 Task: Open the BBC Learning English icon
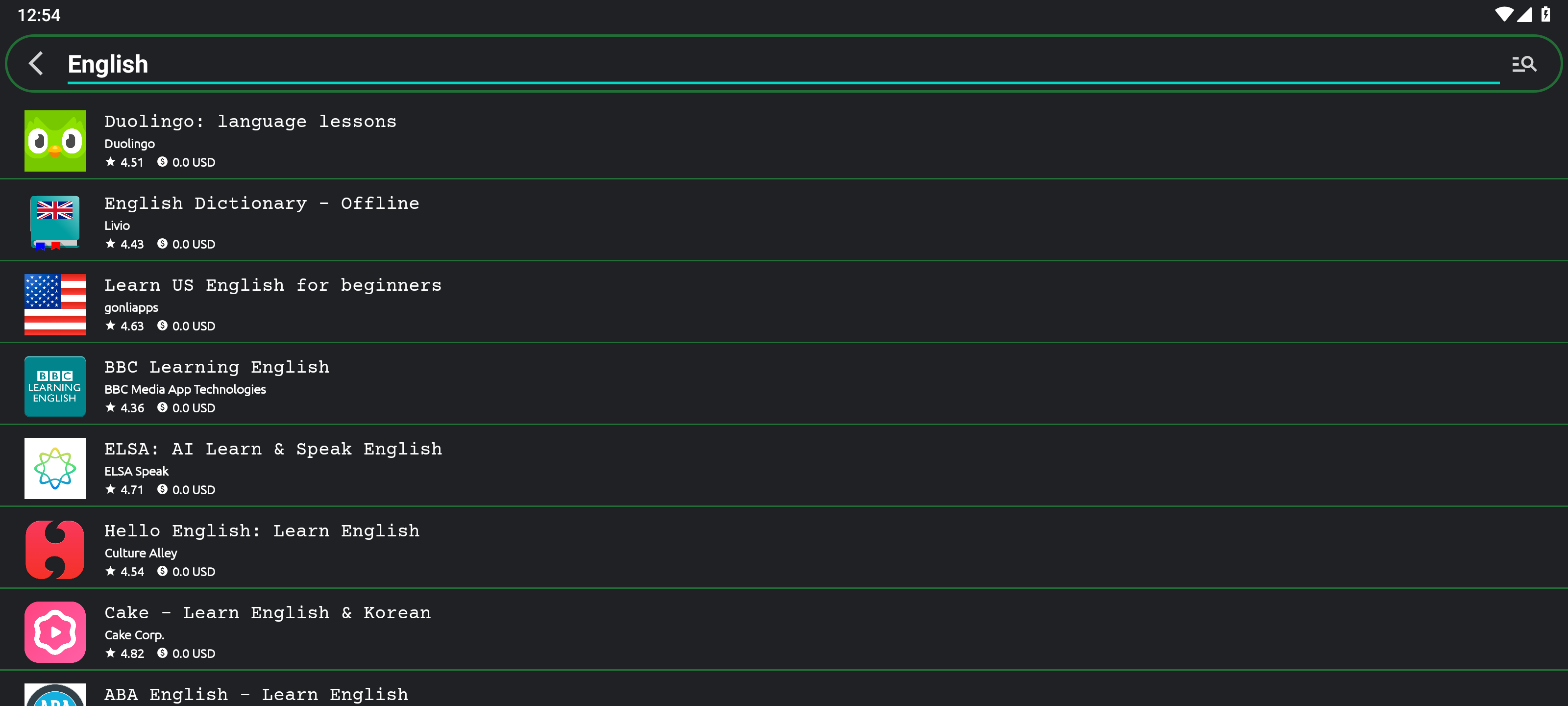55,386
